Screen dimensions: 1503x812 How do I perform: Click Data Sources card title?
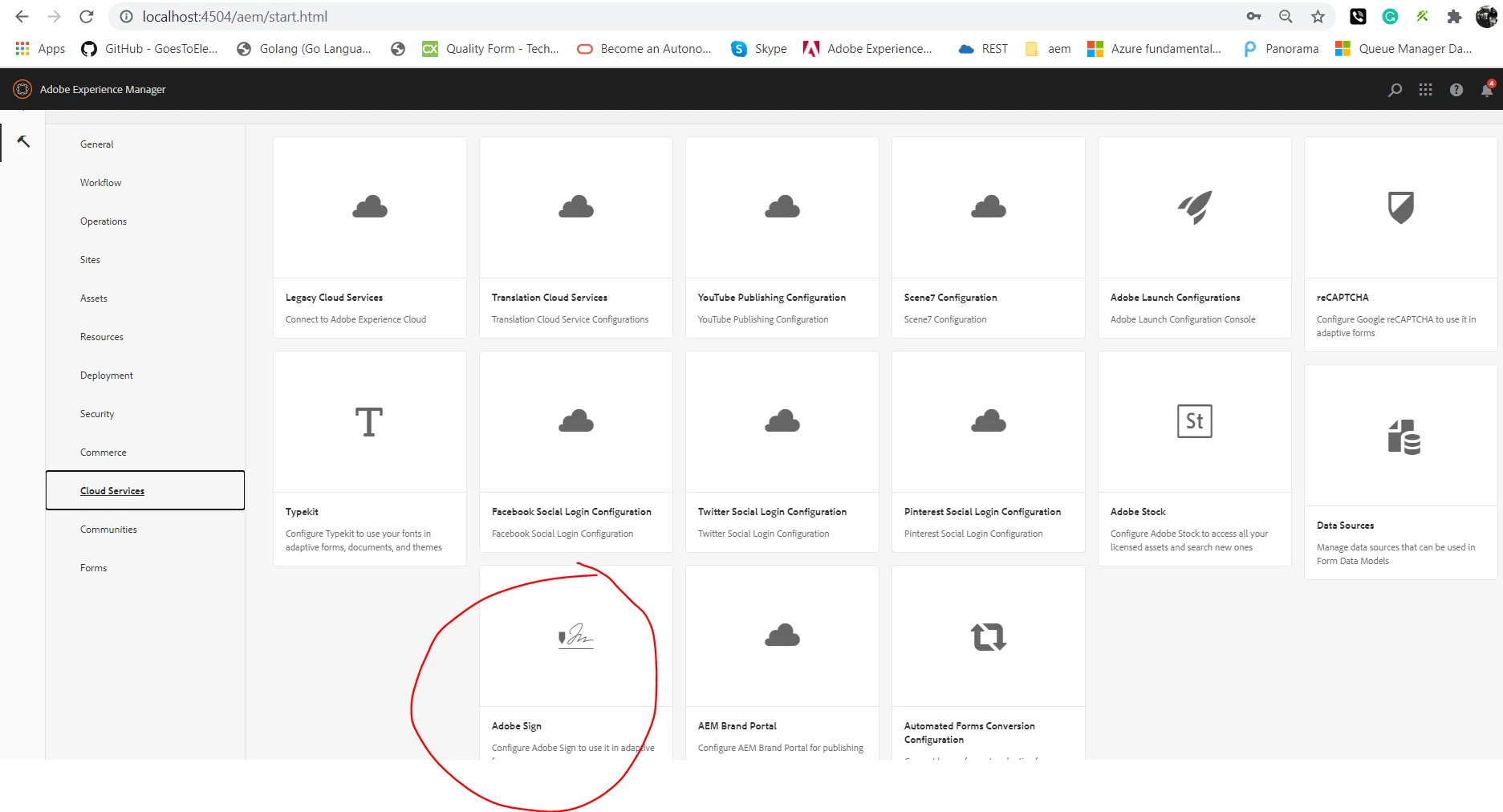(x=1345, y=526)
